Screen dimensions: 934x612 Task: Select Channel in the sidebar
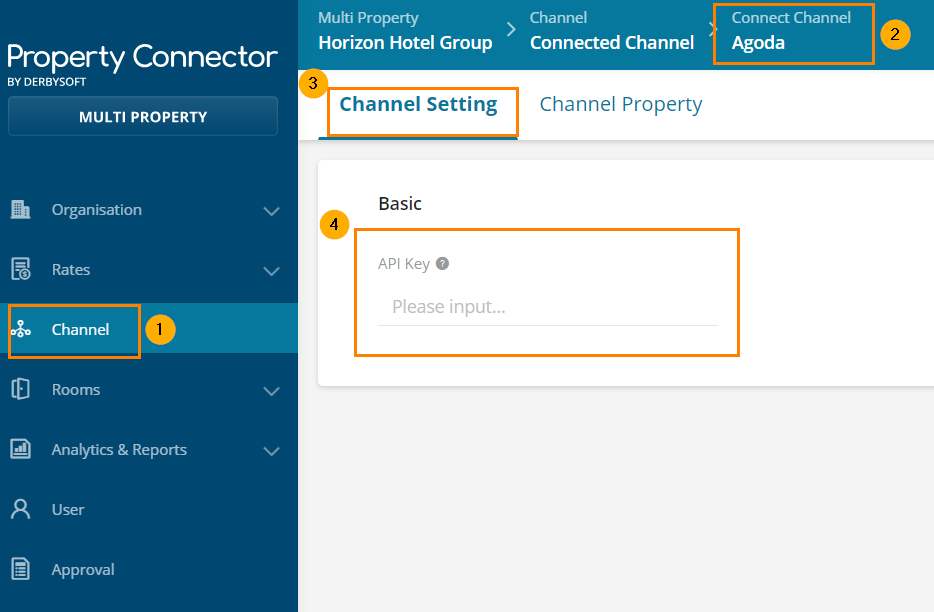pyautogui.click(x=149, y=329)
